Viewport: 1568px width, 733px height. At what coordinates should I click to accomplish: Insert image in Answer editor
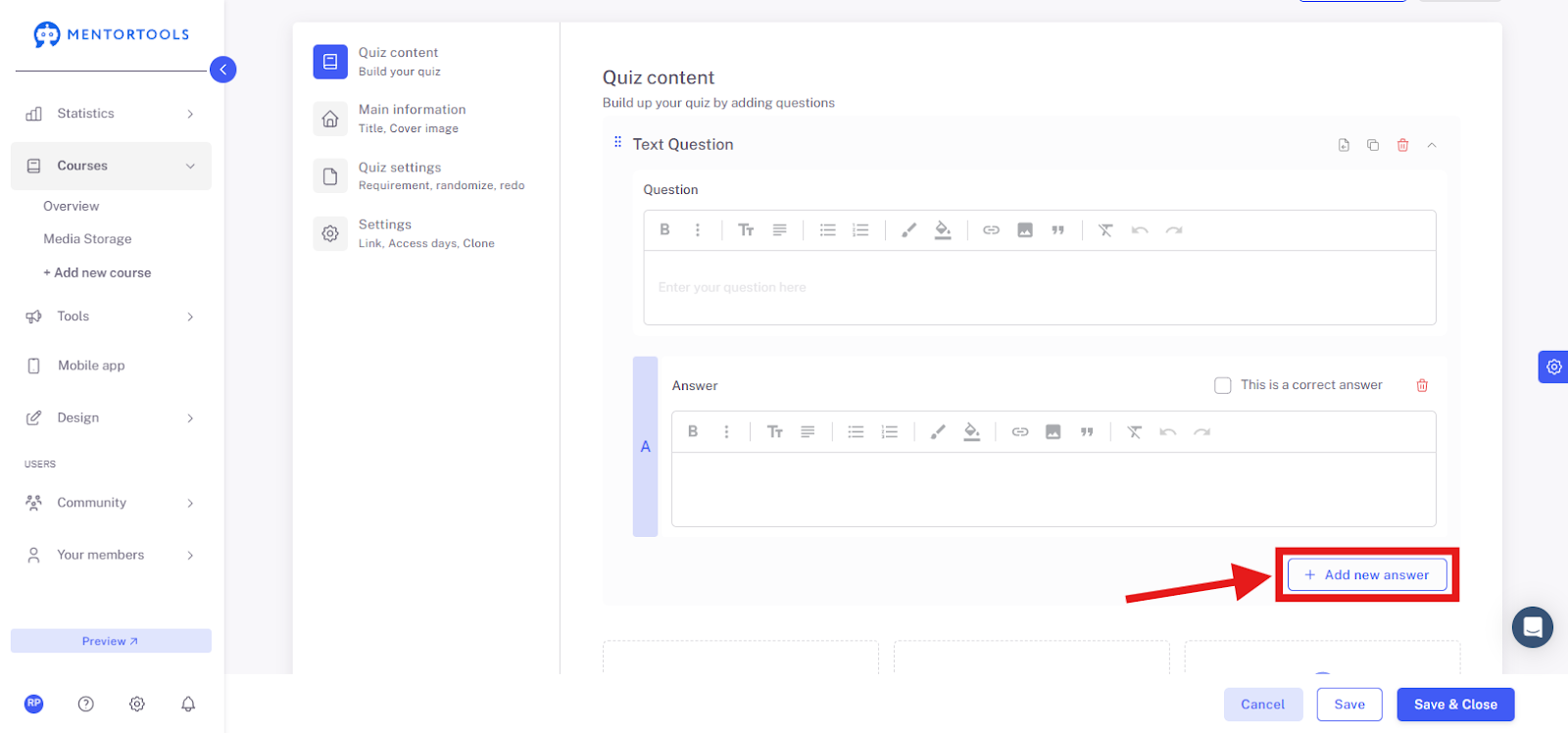pos(1053,431)
